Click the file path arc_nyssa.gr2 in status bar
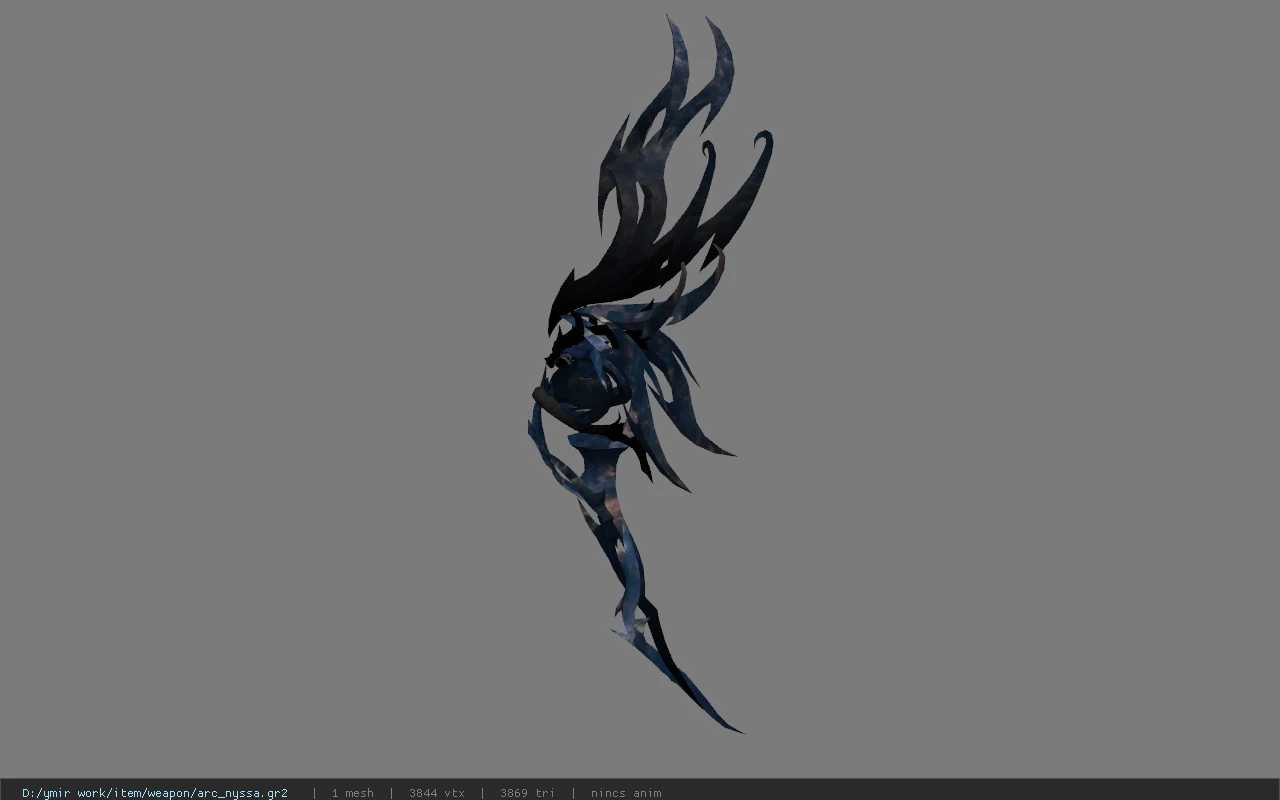Screen dimensions: 1280x800 click(155, 793)
